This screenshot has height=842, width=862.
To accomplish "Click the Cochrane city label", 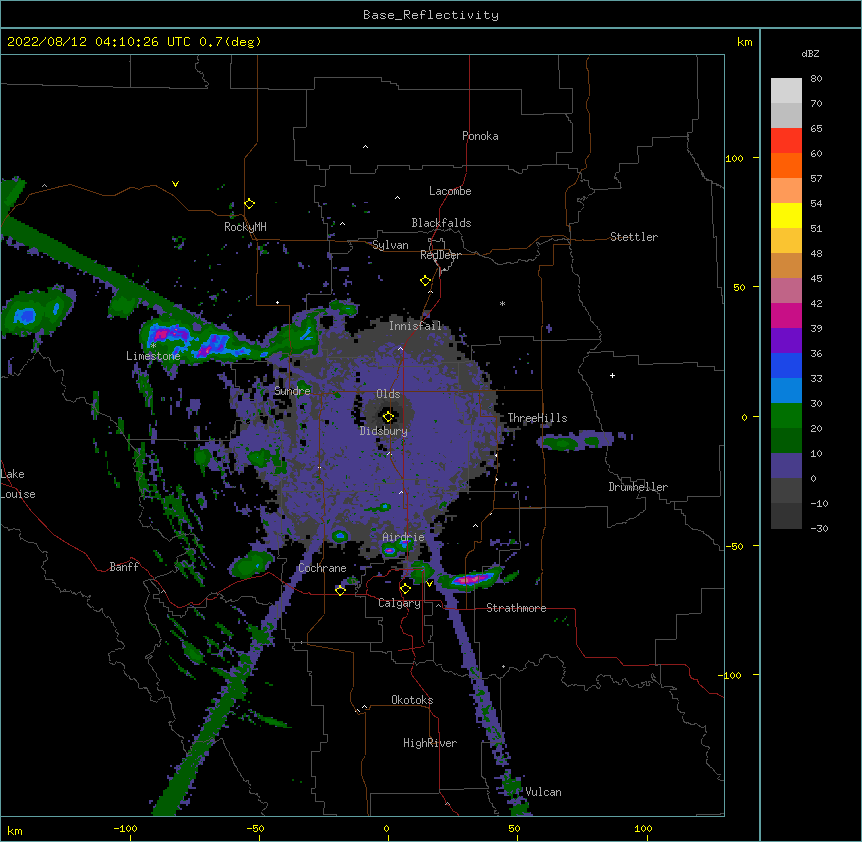I will 322,568.
